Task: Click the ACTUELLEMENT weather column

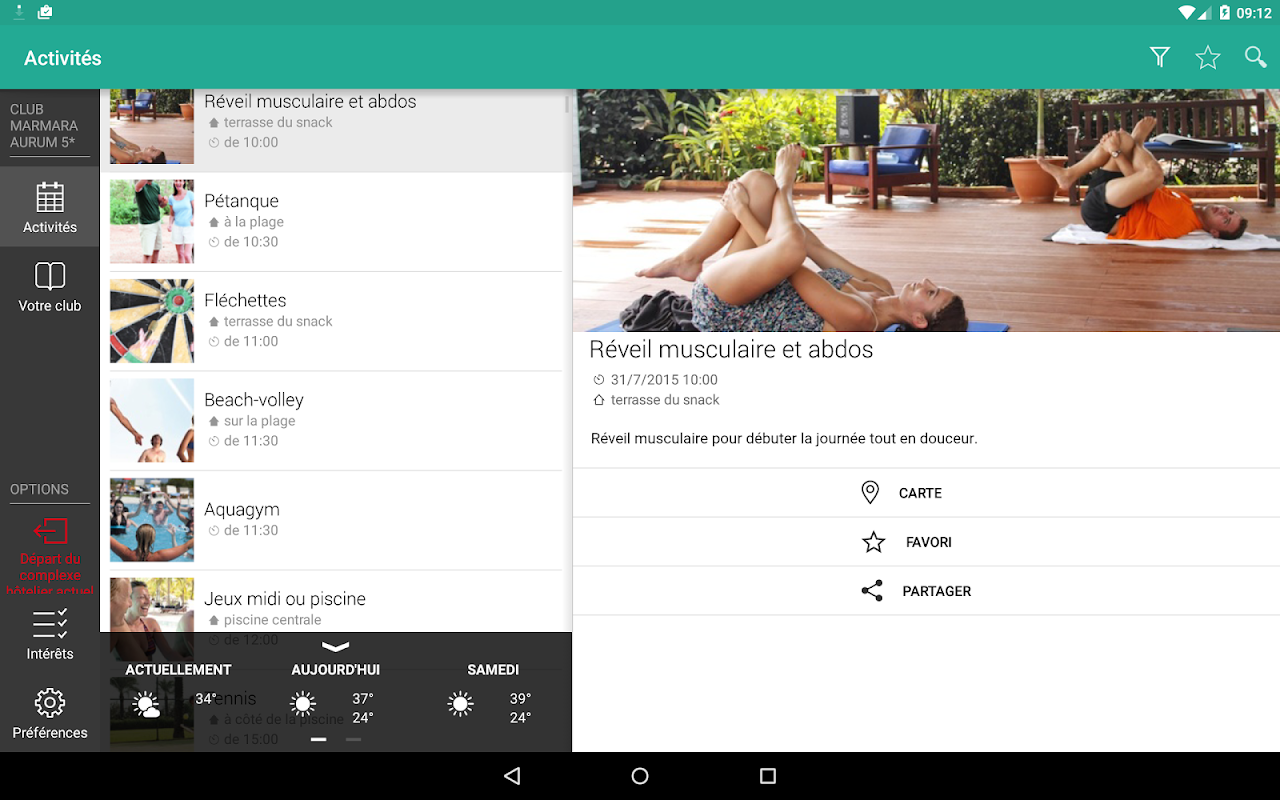Action: (x=178, y=692)
